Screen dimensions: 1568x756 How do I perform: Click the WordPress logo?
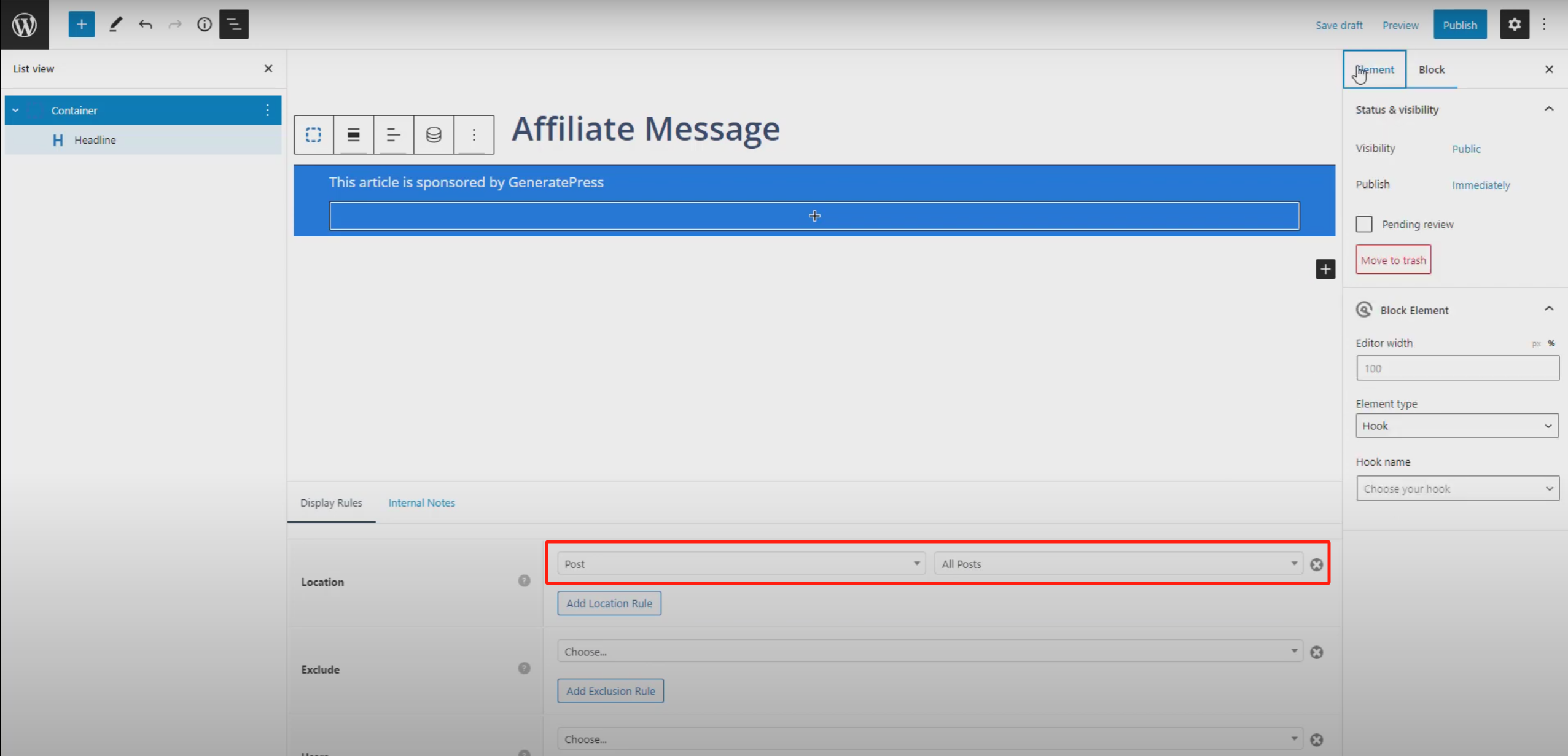pyautogui.click(x=24, y=24)
